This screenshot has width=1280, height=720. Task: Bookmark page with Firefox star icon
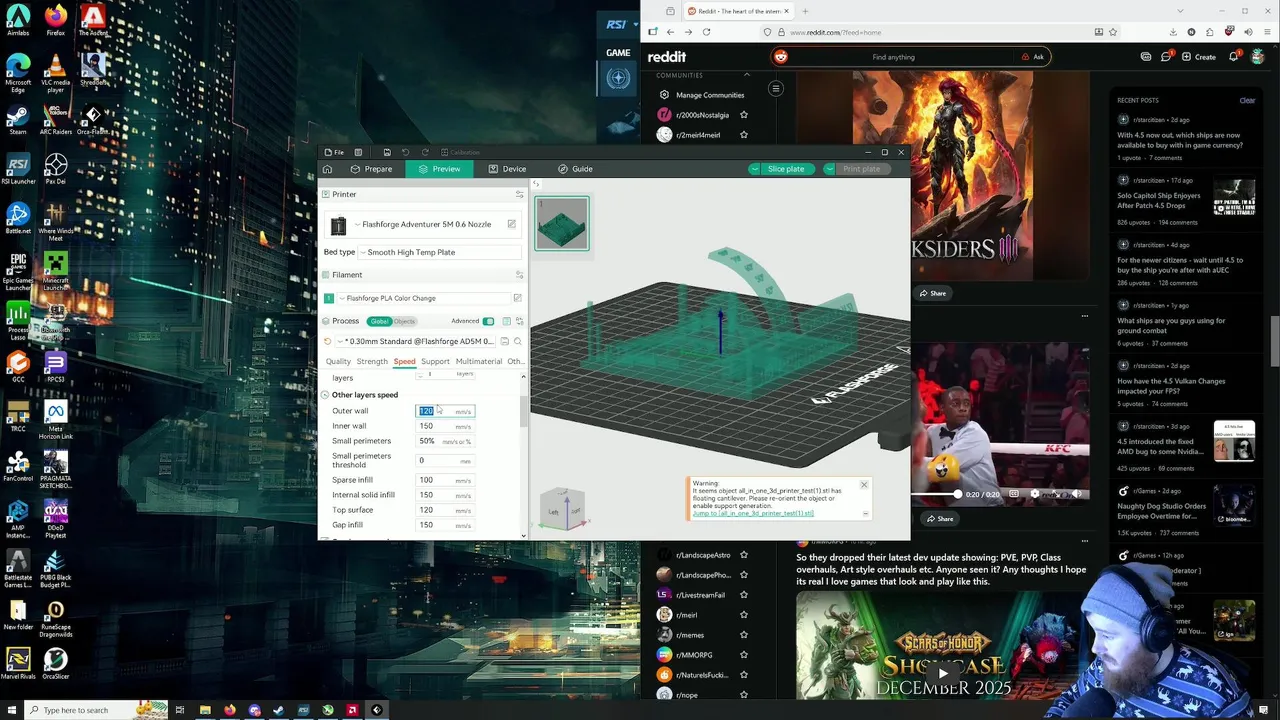click(1113, 32)
